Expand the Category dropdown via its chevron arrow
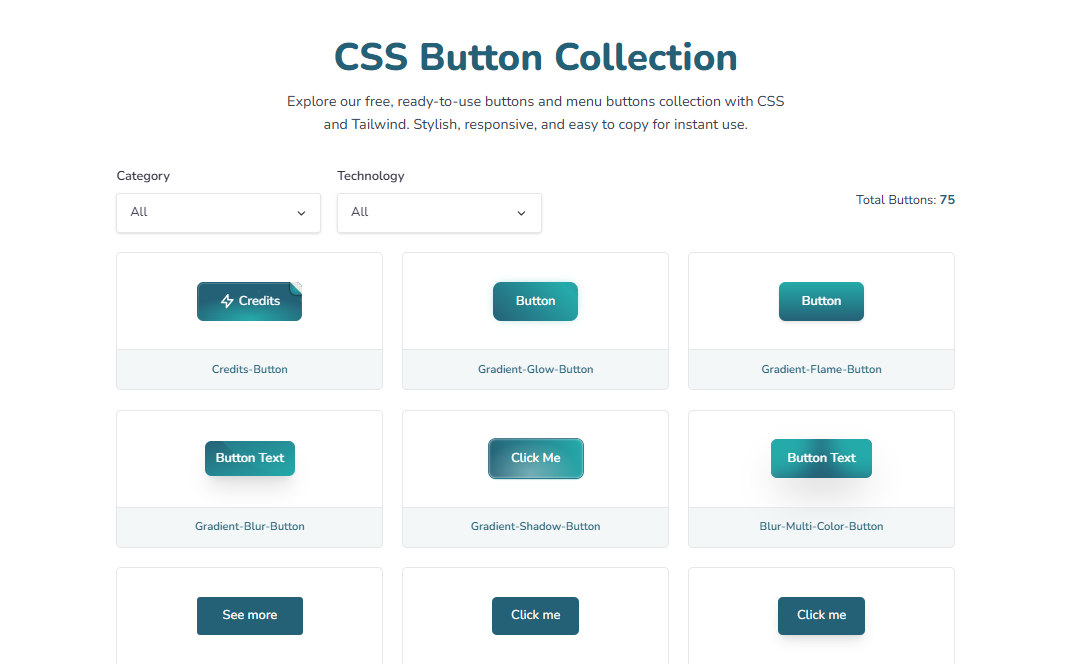The image size is (1081, 664). click(x=301, y=213)
